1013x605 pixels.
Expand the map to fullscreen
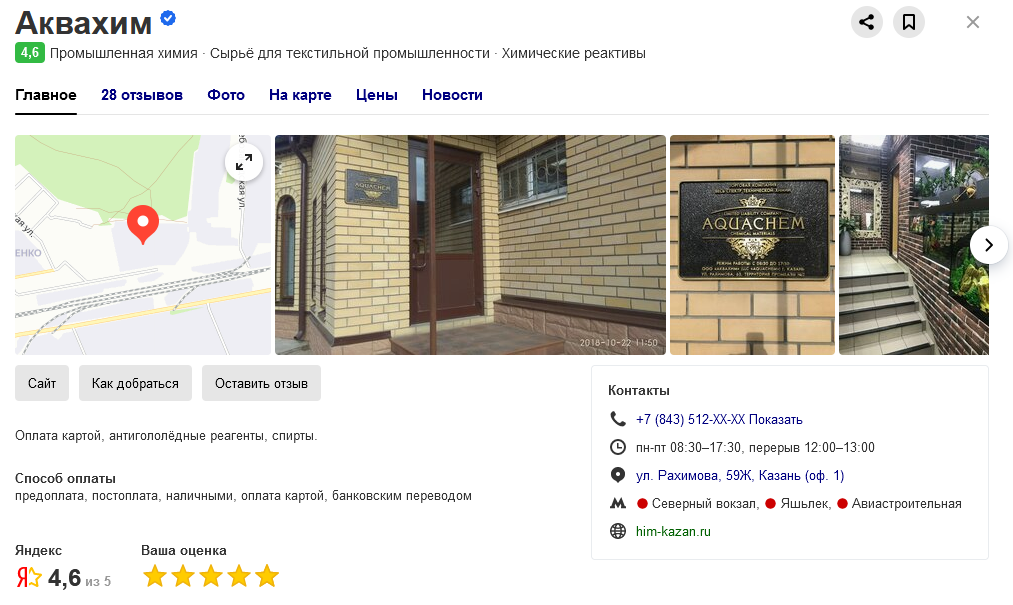pyautogui.click(x=244, y=162)
